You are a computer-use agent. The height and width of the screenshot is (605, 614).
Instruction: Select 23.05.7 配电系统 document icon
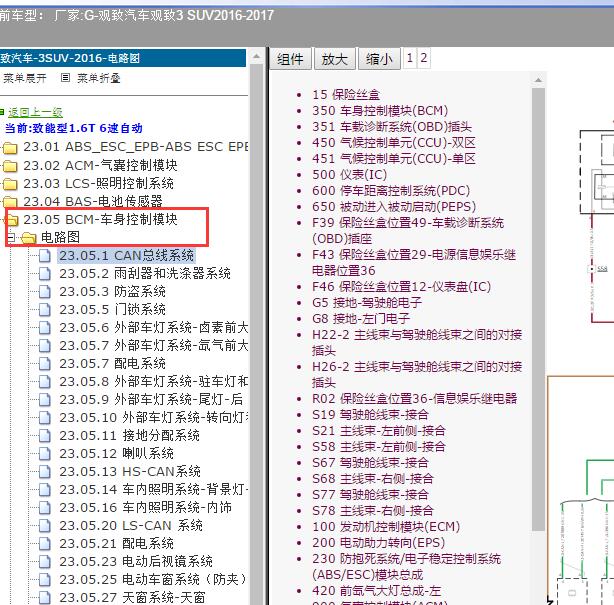point(45,364)
